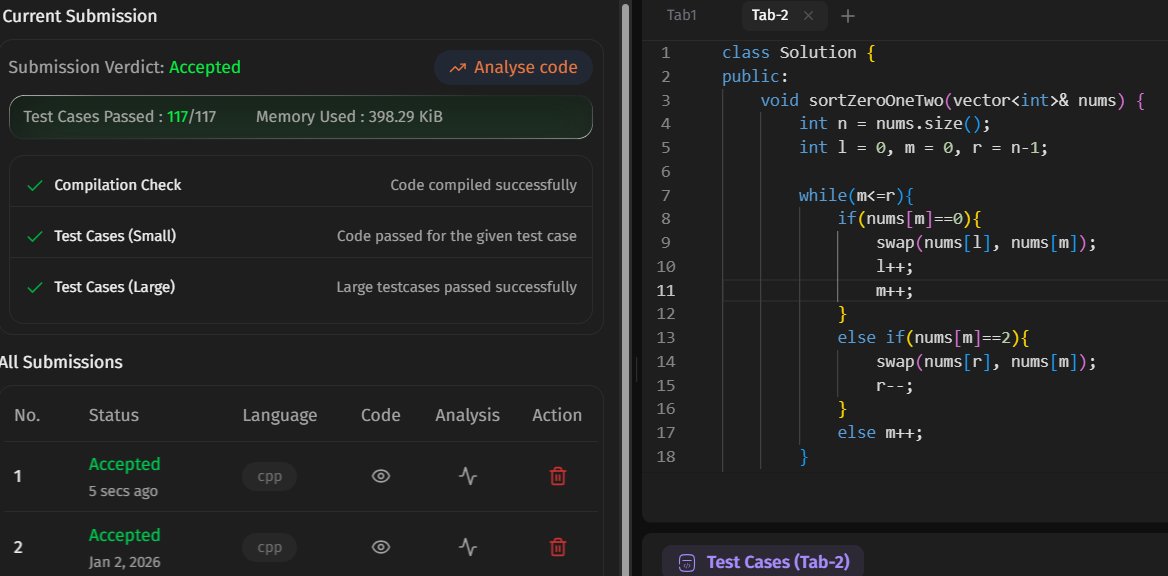Add a new editor tab with plus icon
1168x576 pixels.
847,16
